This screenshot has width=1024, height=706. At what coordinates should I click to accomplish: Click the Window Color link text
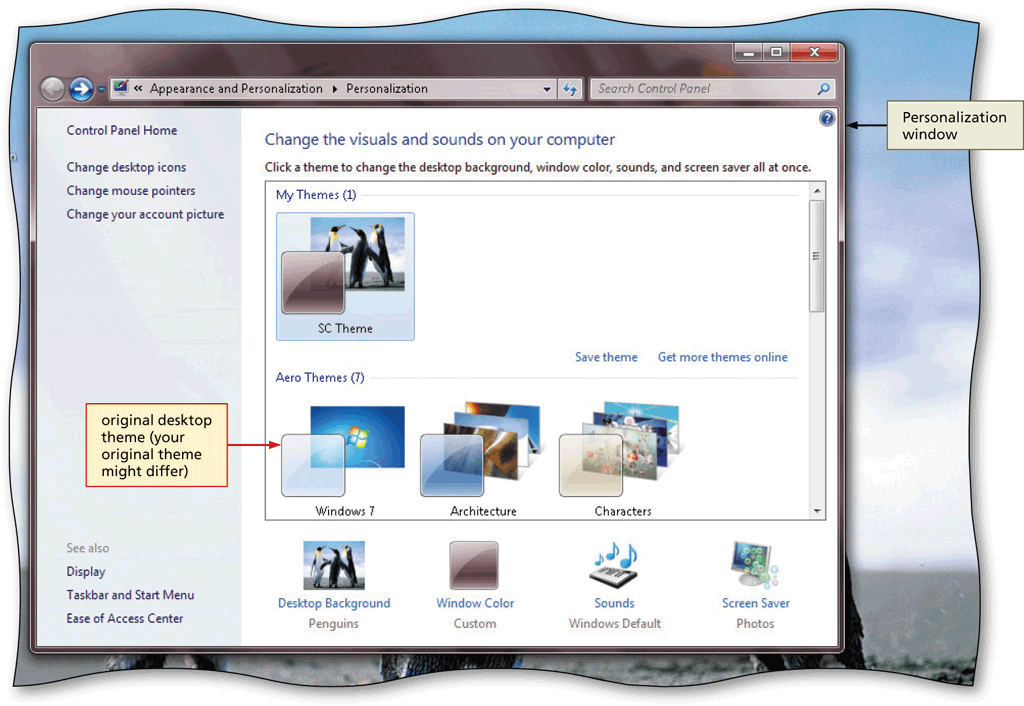point(475,603)
